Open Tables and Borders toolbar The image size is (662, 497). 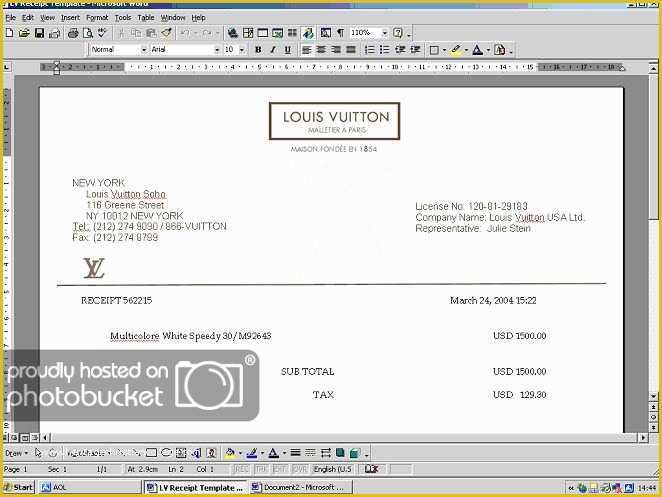point(248,33)
